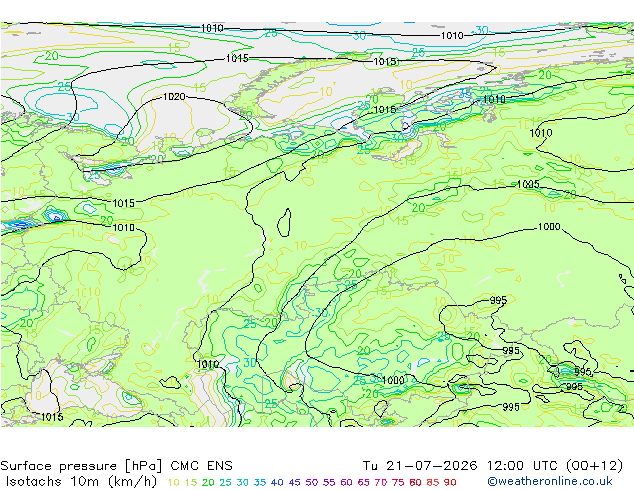Viewport: 634px width, 490px height.
Task: Click legend value 55 in the scale
Action: [x=329, y=482]
